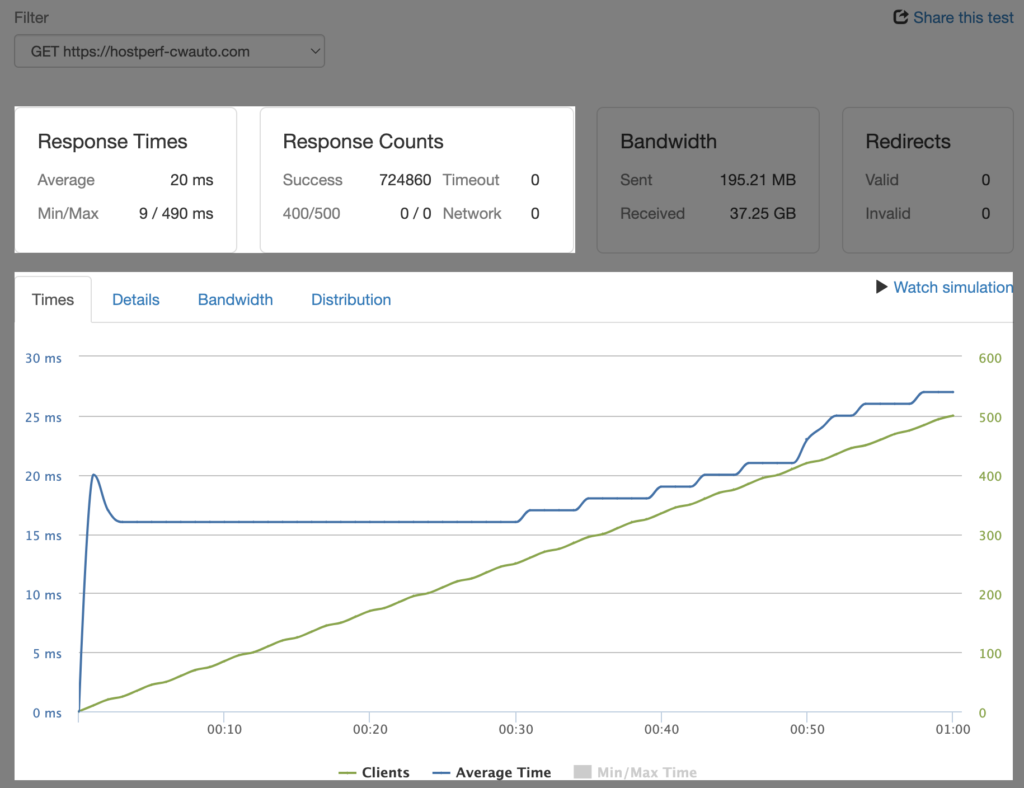This screenshot has height=788, width=1024.
Task: Click the Share this test link
Action: click(963, 18)
